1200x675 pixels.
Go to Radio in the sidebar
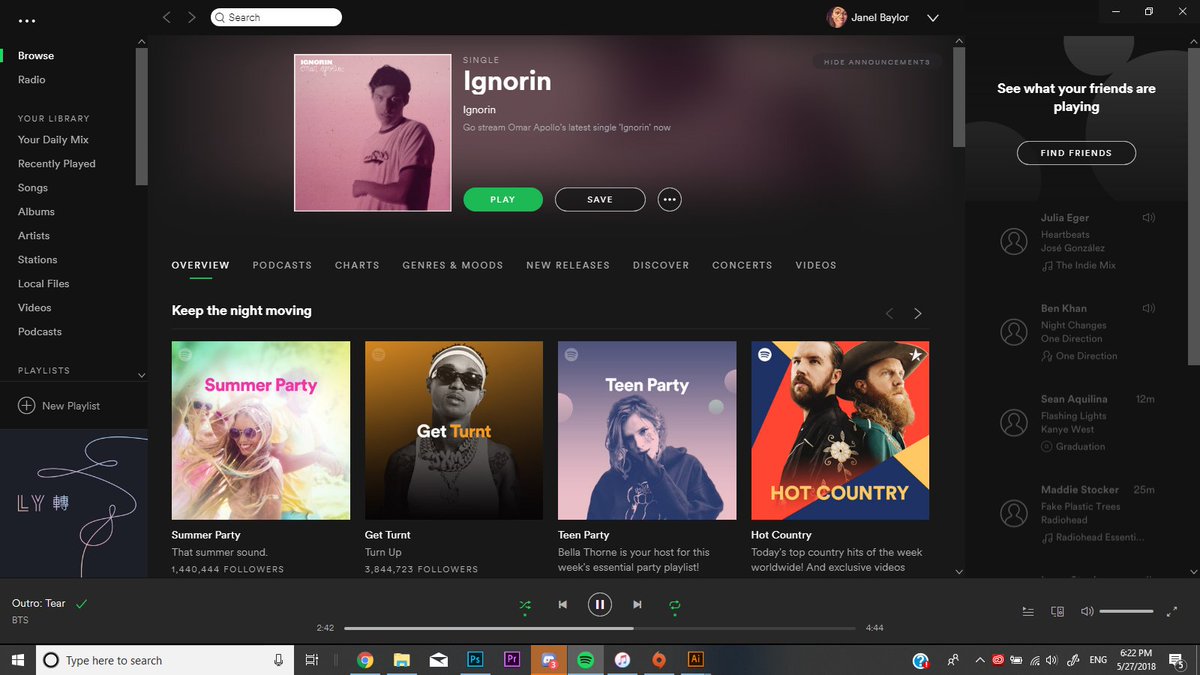(31, 80)
